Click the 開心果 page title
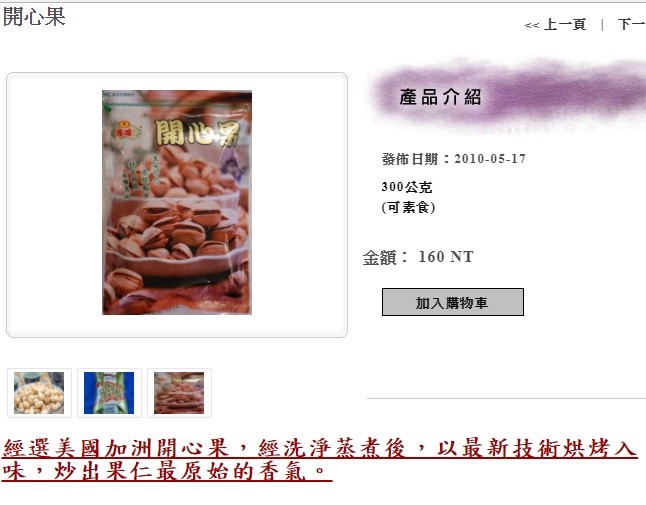 (x=34, y=17)
